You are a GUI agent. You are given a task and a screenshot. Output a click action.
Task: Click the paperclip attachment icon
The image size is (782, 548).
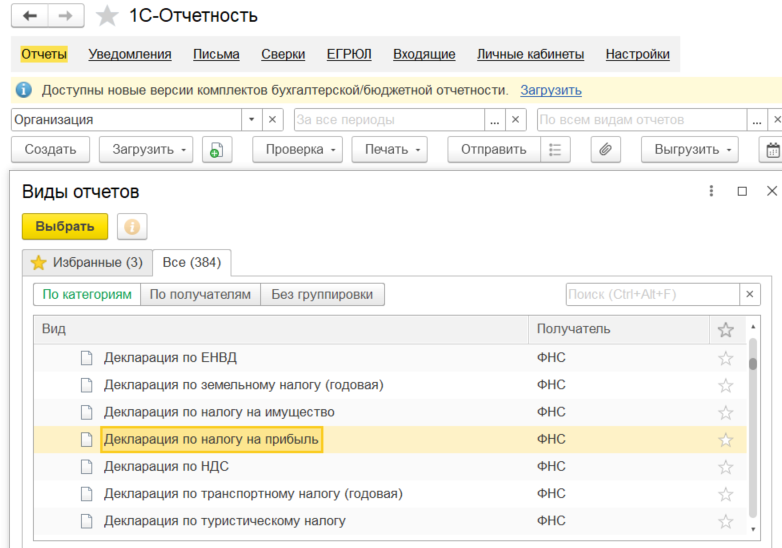(605, 150)
